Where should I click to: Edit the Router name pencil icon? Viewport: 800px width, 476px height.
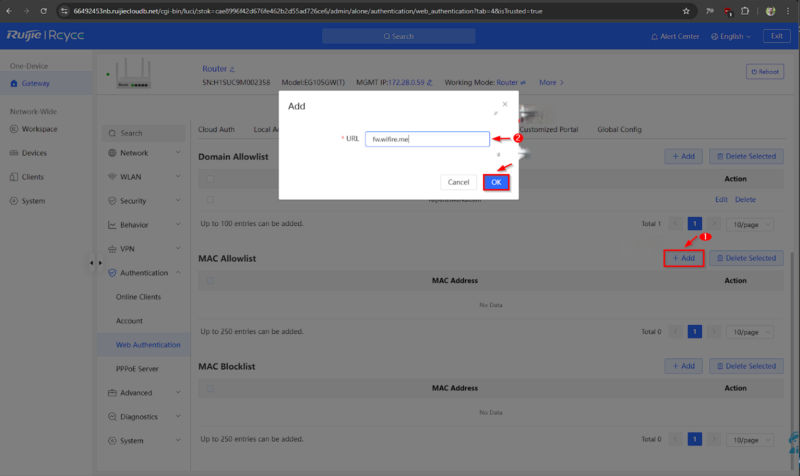click(x=232, y=69)
